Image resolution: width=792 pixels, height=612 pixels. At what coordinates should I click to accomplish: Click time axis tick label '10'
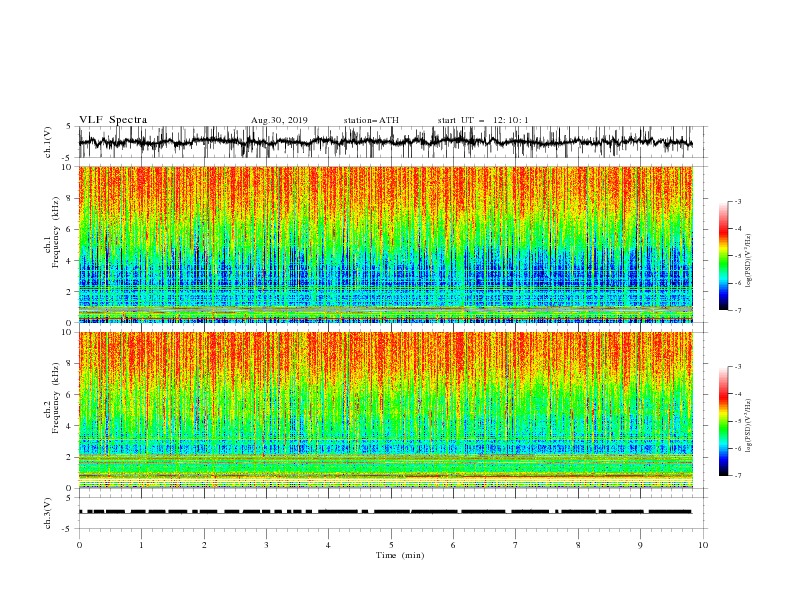pos(703,545)
